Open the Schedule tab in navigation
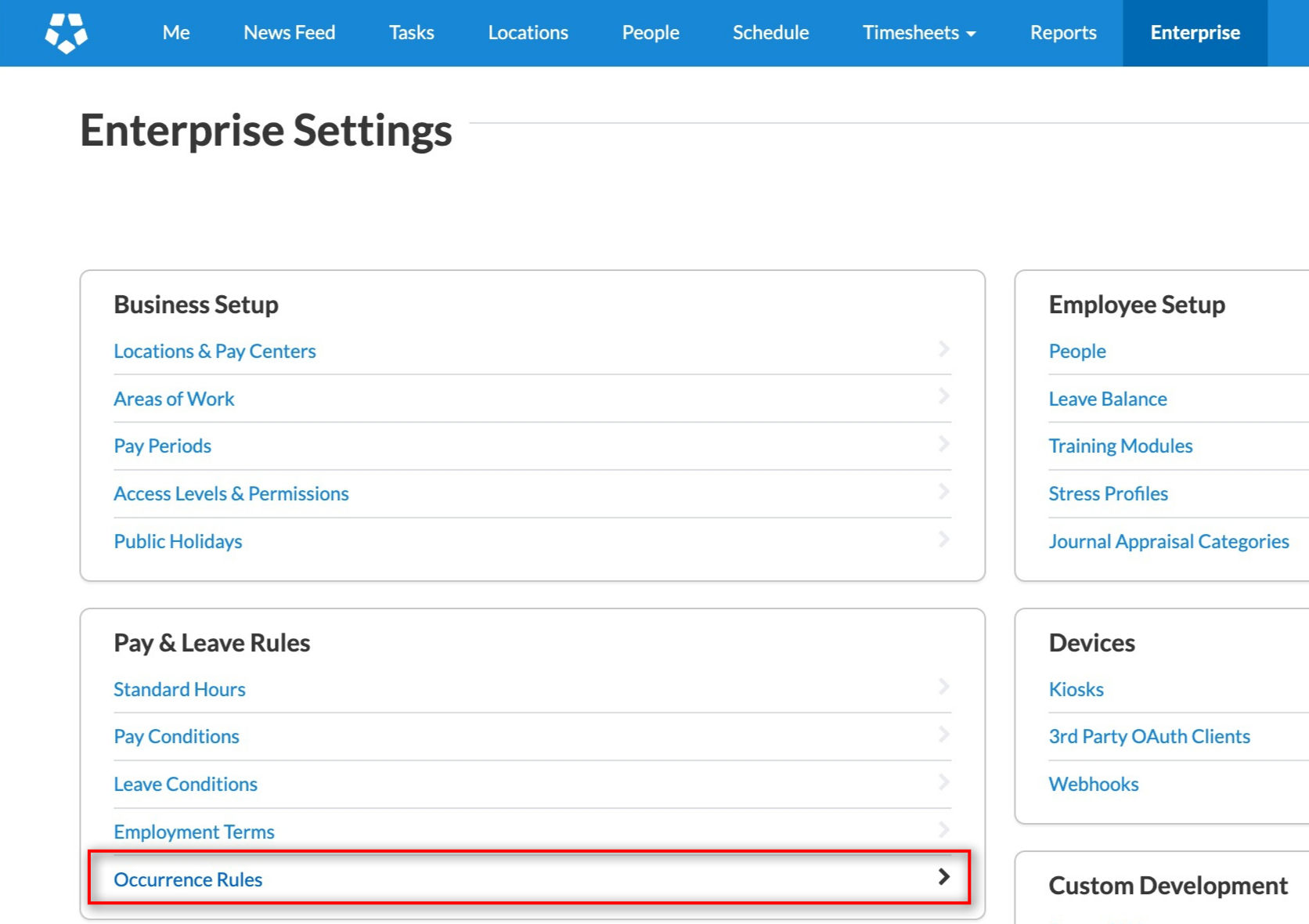The height and width of the screenshot is (924, 1309). [770, 33]
